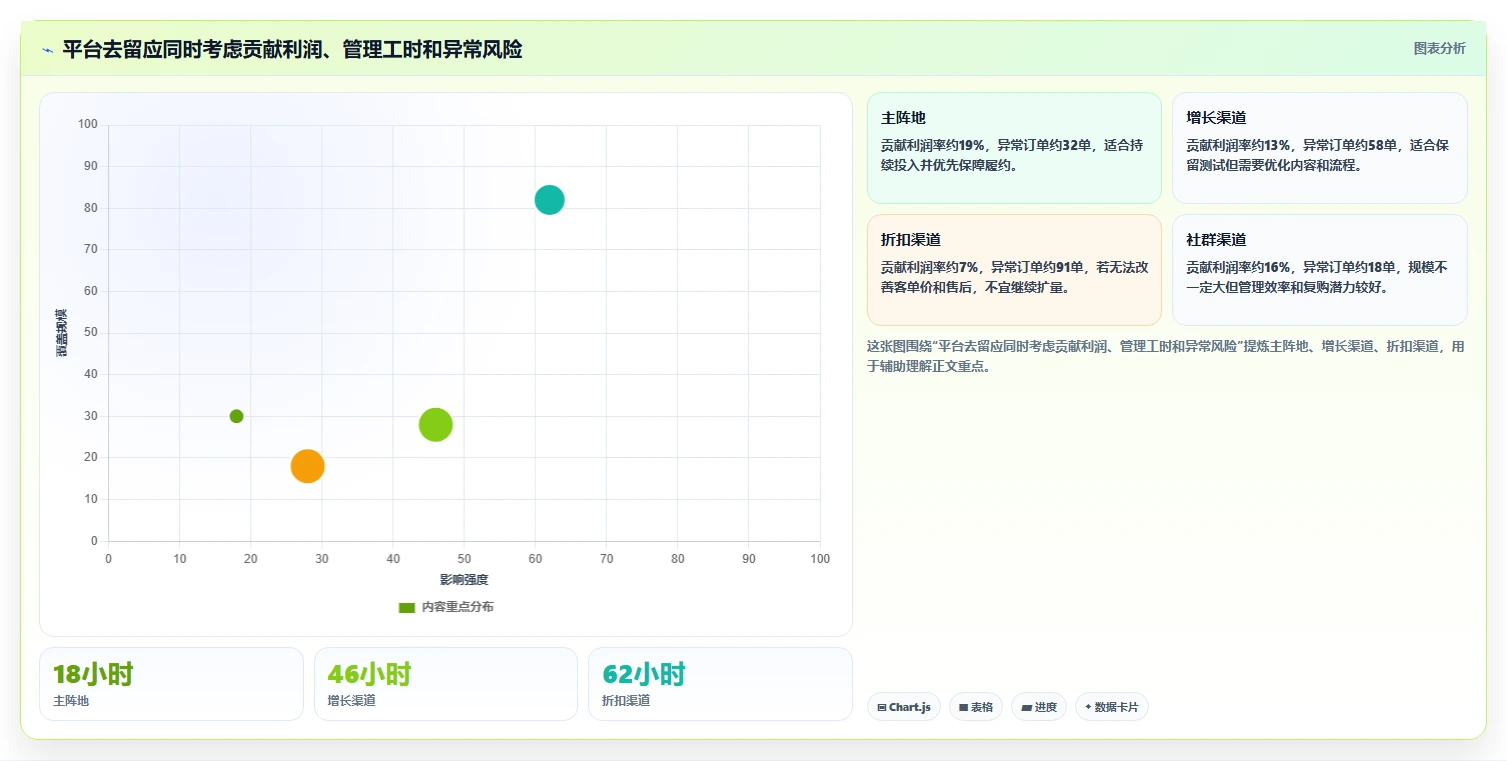Click the 表格 tag
The height and width of the screenshot is (761, 1507).
[975, 707]
